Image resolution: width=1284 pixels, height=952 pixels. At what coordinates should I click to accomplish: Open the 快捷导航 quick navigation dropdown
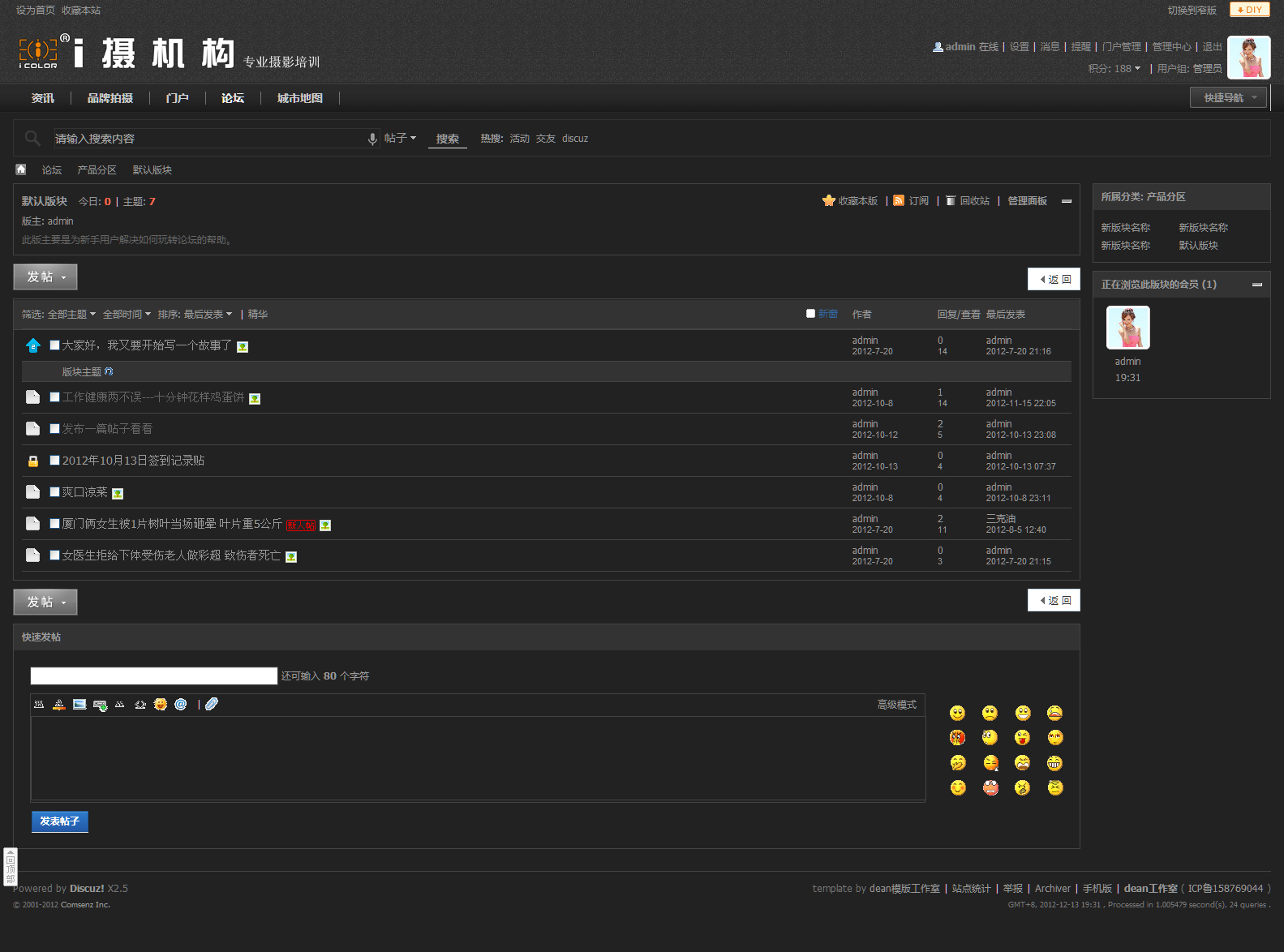point(1228,98)
